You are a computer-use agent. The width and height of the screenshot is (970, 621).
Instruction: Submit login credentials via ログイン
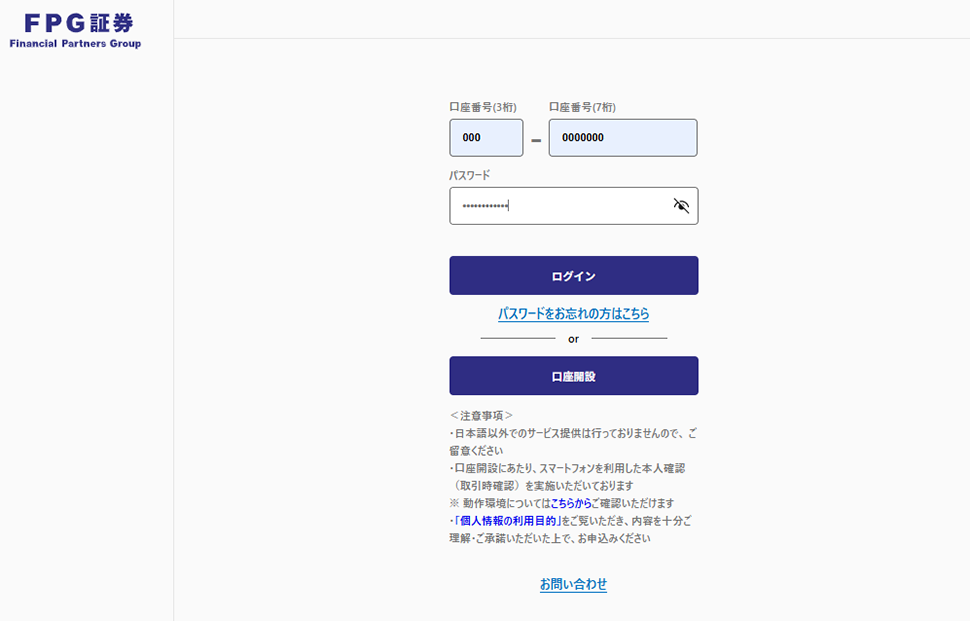(x=573, y=275)
